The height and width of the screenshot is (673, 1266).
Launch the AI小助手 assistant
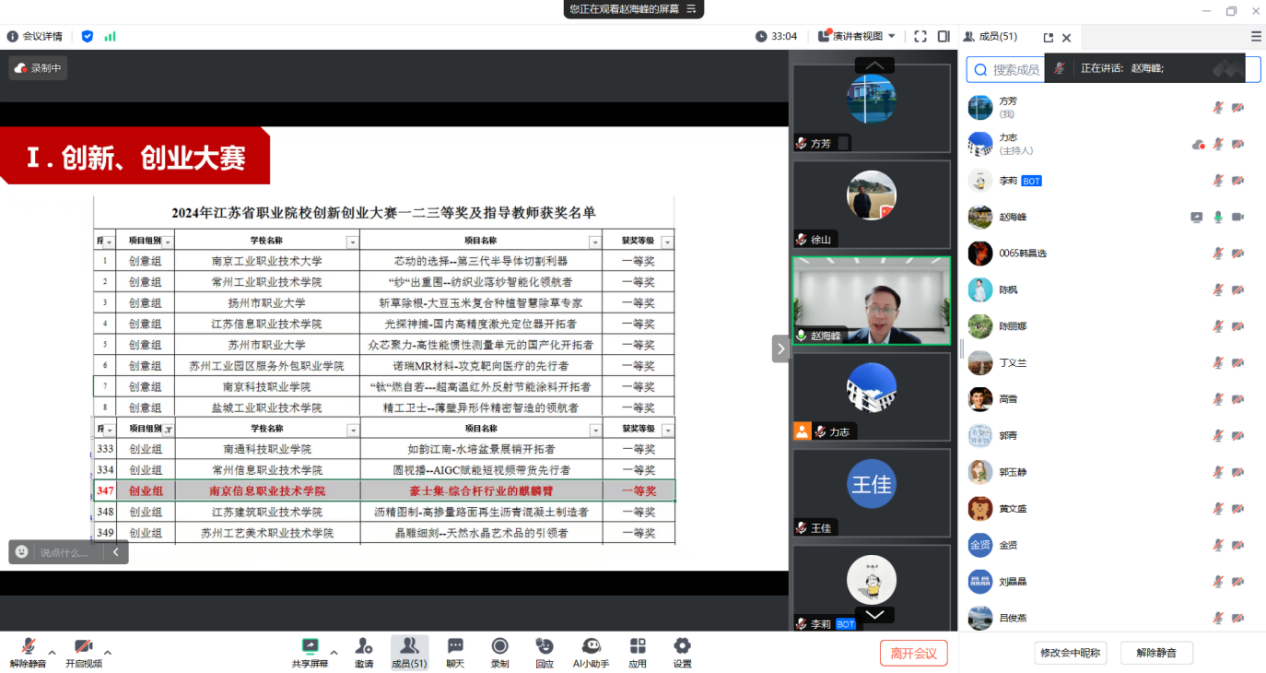tap(591, 647)
